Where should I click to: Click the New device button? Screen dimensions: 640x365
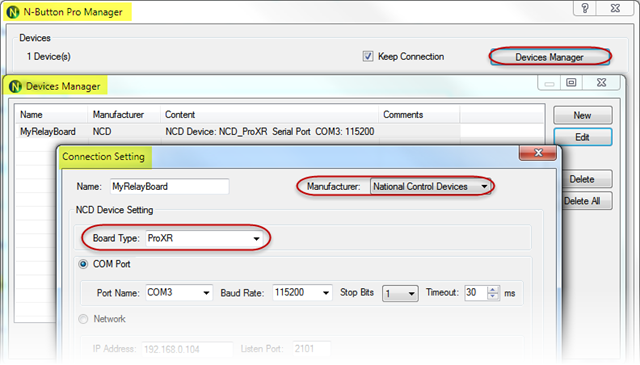coord(582,116)
